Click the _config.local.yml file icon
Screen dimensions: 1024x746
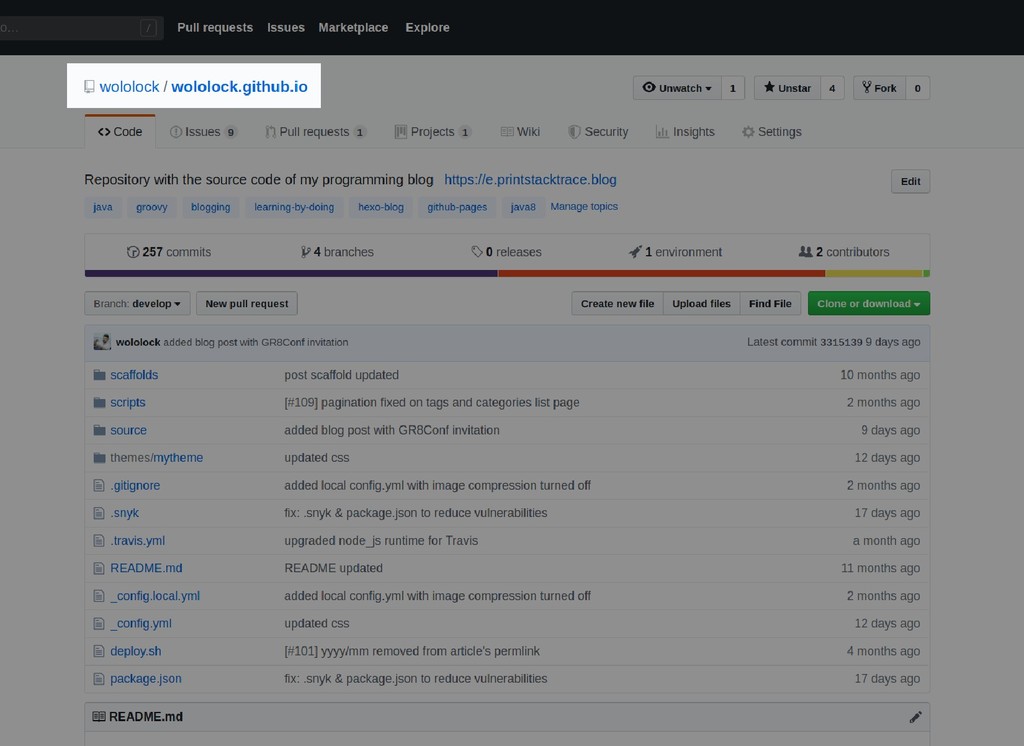99,596
